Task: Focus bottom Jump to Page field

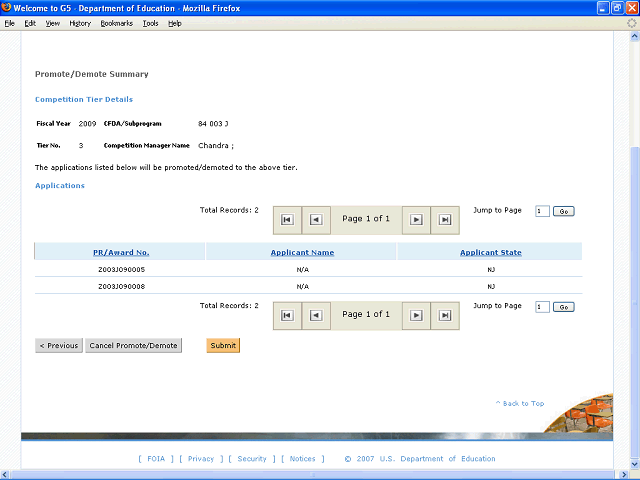Action: tap(542, 307)
